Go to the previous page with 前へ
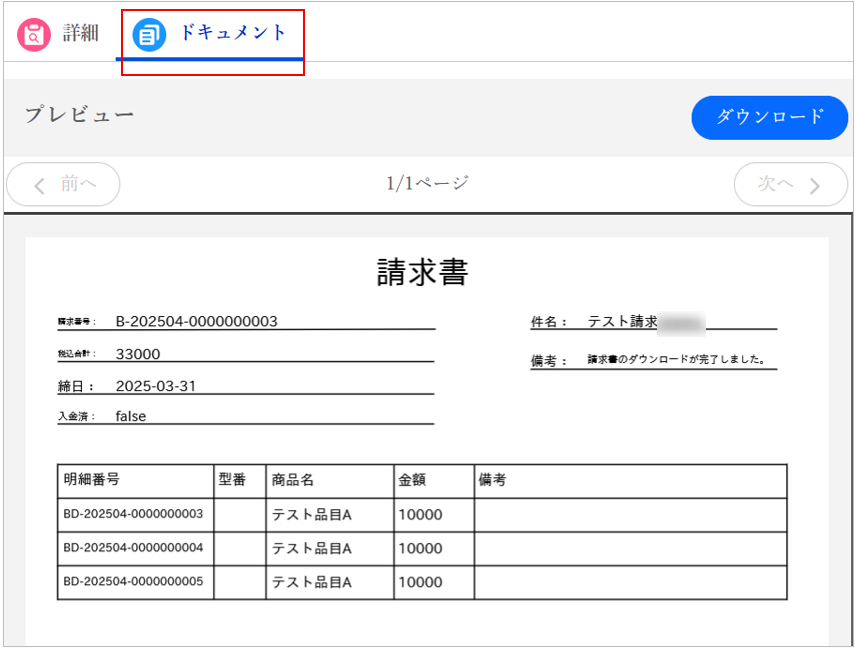The width and height of the screenshot is (855, 648). click(64, 185)
